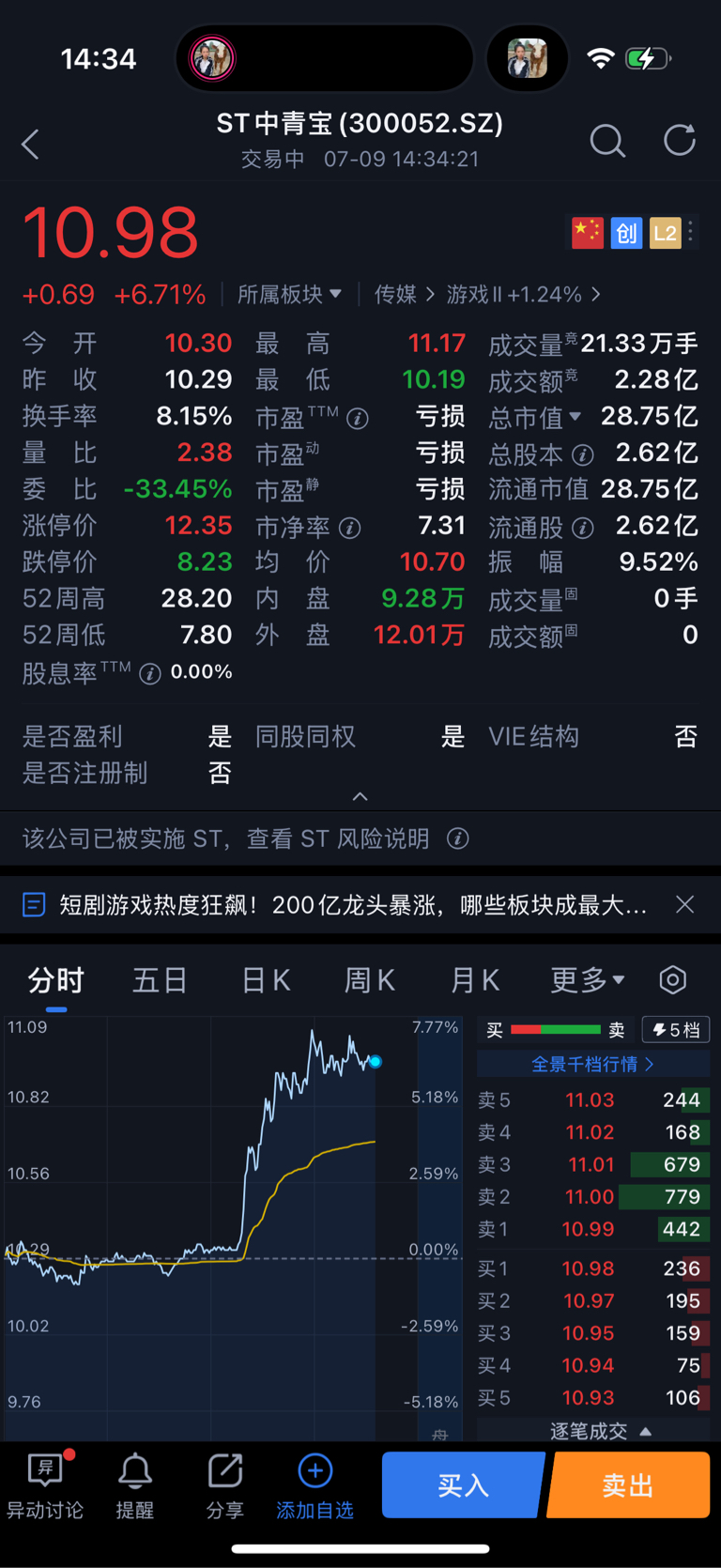The height and width of the screenshot is (1568, 721).
Task: Select 卖2 price 11.00
Action: point(590,1197)
